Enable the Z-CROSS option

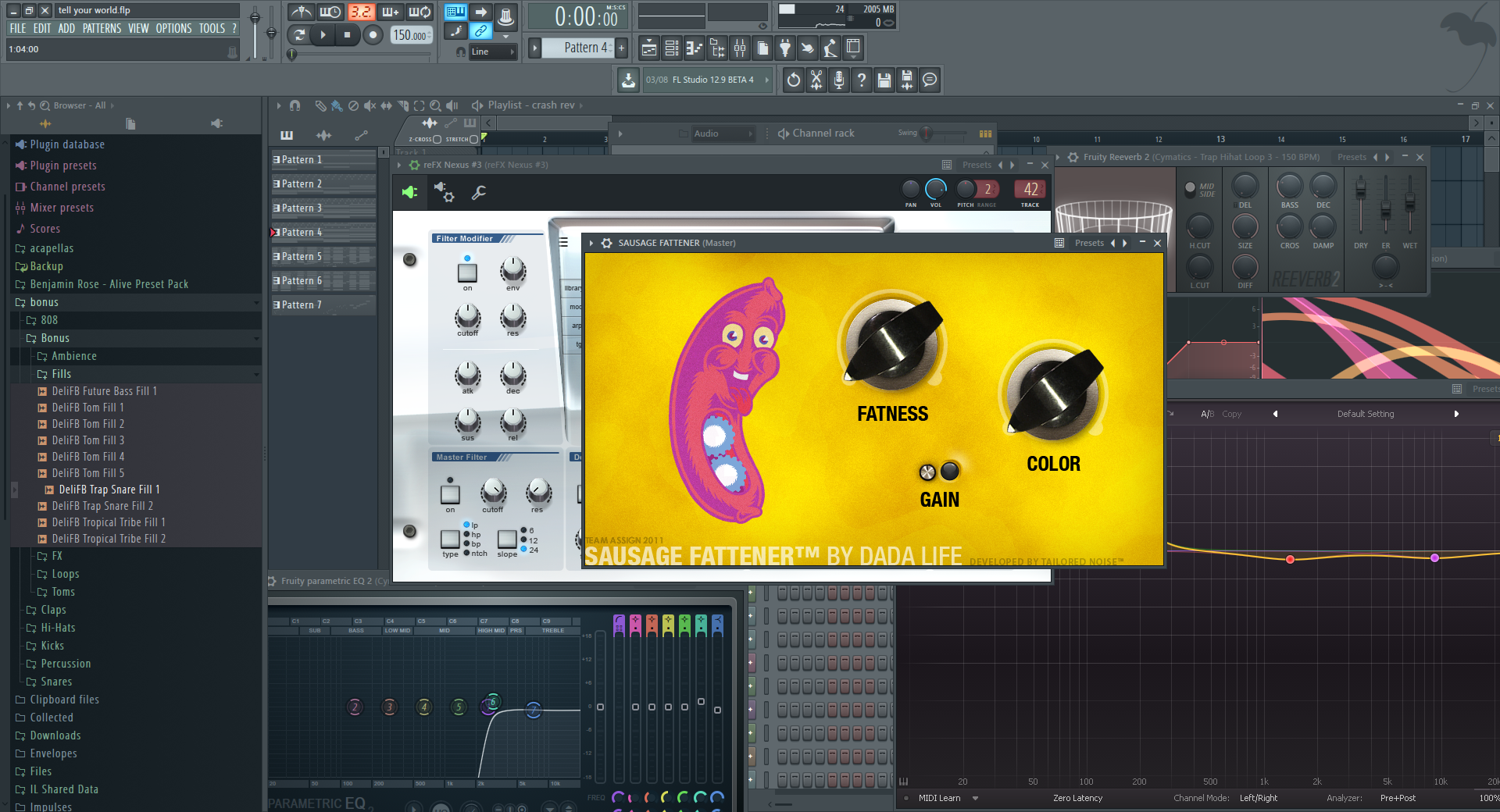[437, 139]
